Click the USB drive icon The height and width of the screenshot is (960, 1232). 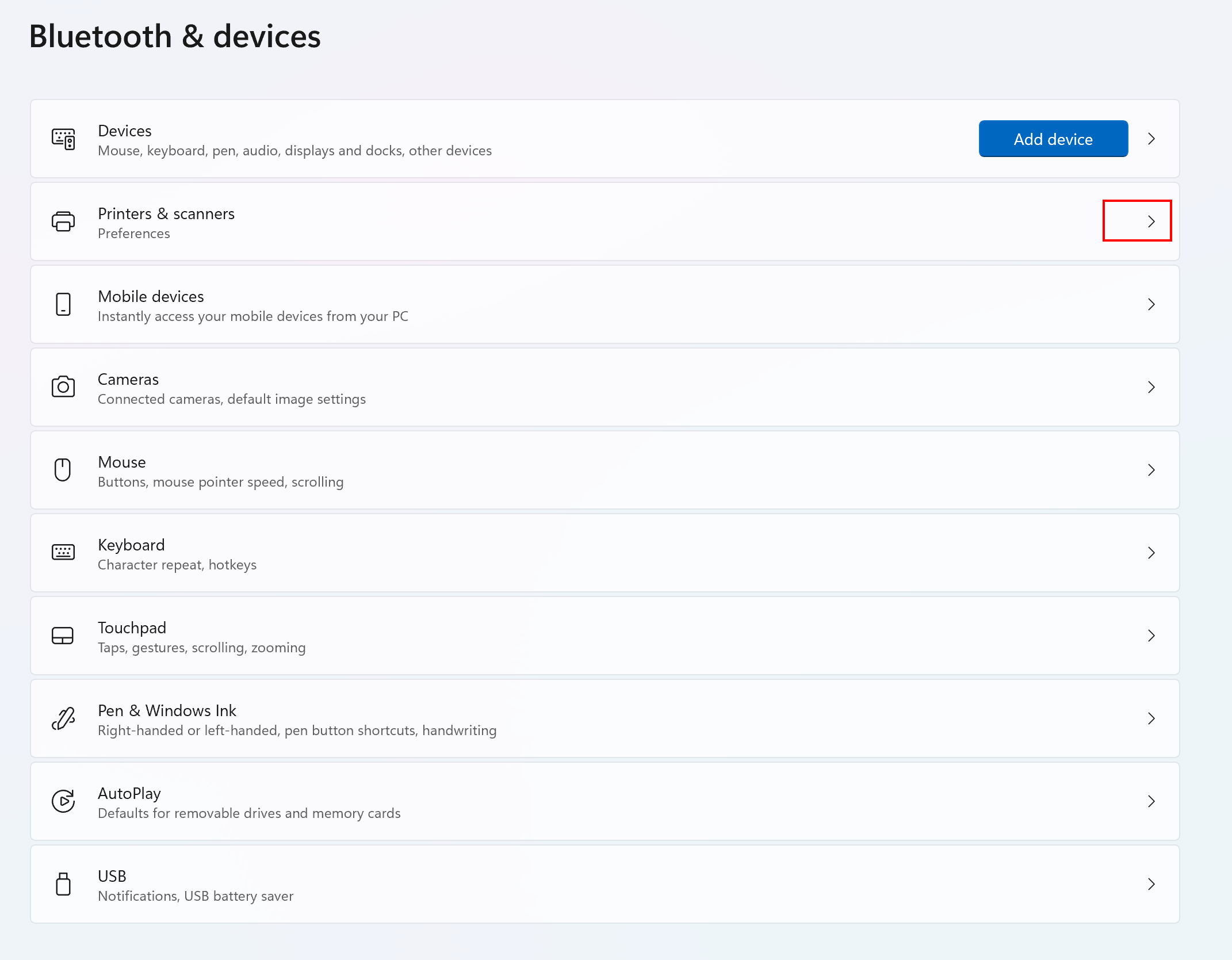63,884
